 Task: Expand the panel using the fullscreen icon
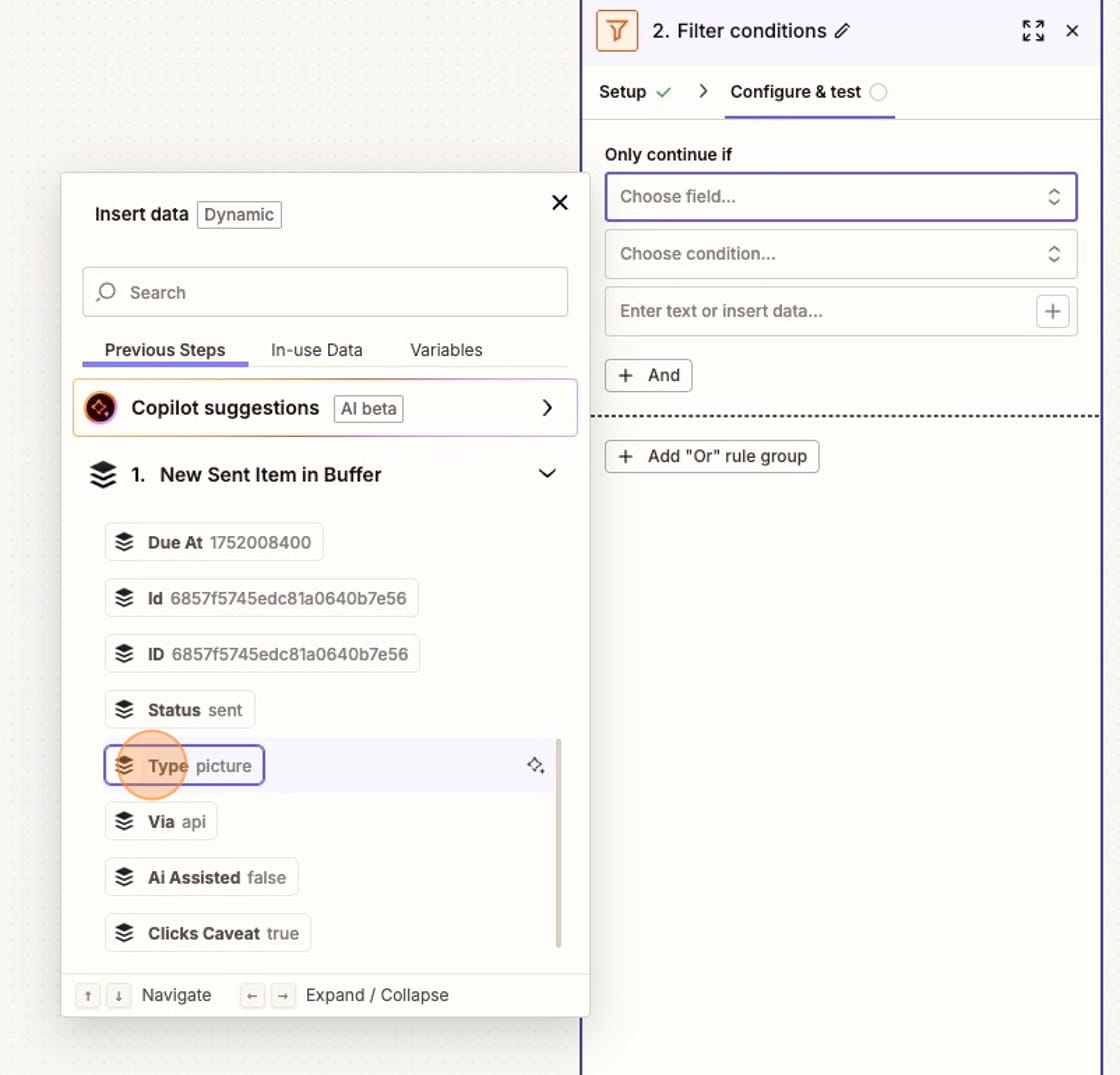(x=1033, y=31)
